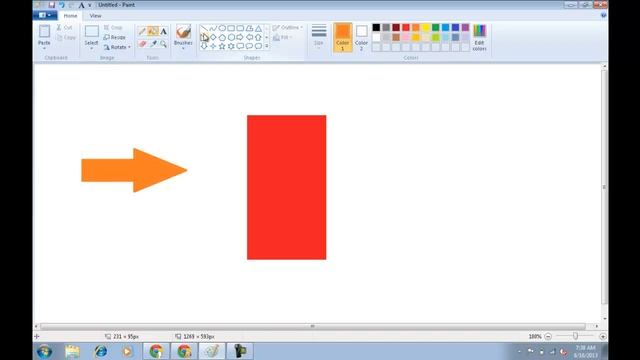This screenshot has height=360, width=640.
Task: Choose the Oval callout shape
Action: (x=249, y=46)
